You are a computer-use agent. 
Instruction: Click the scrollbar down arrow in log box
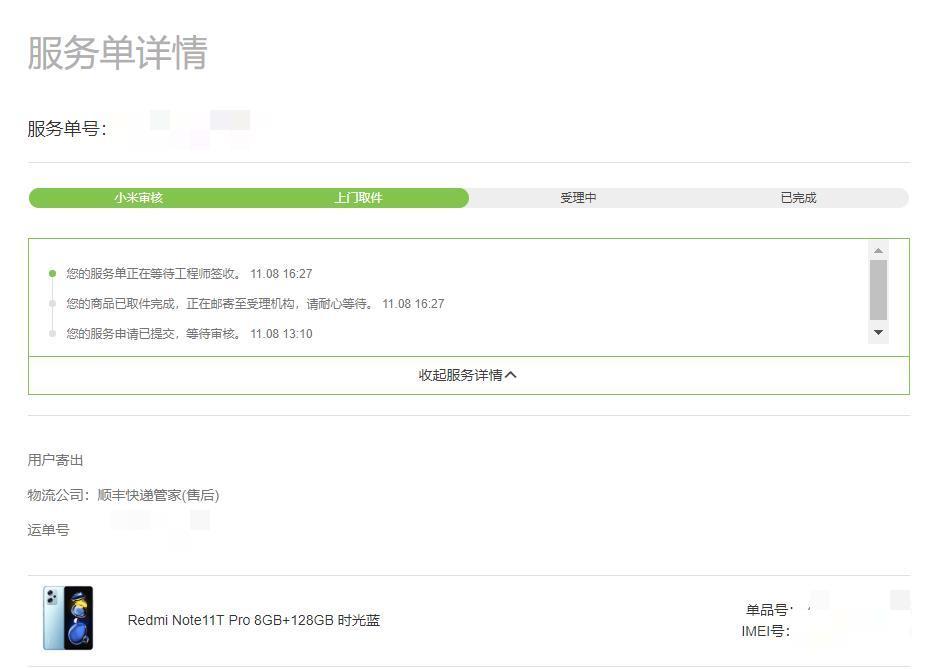click(x=878, y=332)
